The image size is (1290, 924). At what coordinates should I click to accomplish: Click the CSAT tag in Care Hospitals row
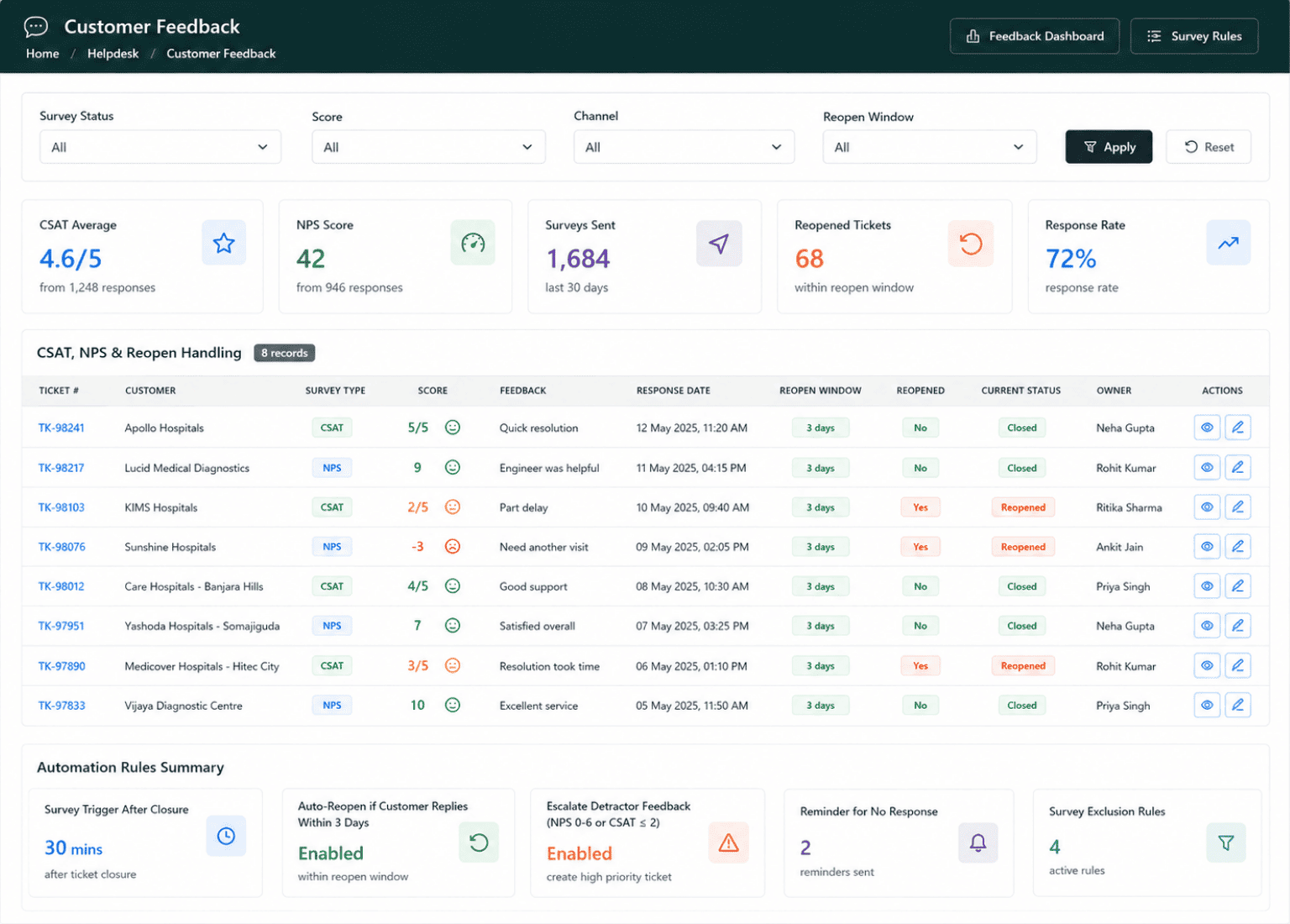(332, 586)
